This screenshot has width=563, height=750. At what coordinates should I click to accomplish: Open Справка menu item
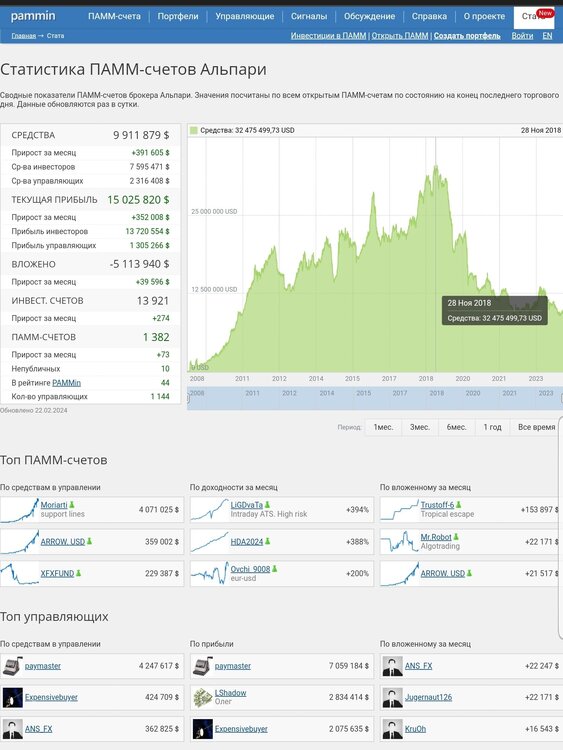click(x=429, y=16)
